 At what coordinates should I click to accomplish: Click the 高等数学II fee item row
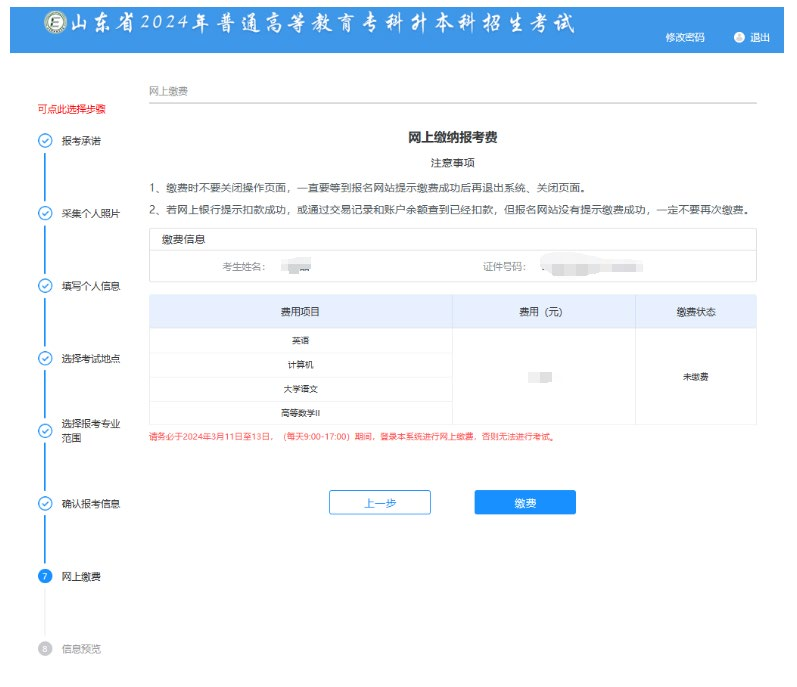pyautogui.click(x=300, y=412)
